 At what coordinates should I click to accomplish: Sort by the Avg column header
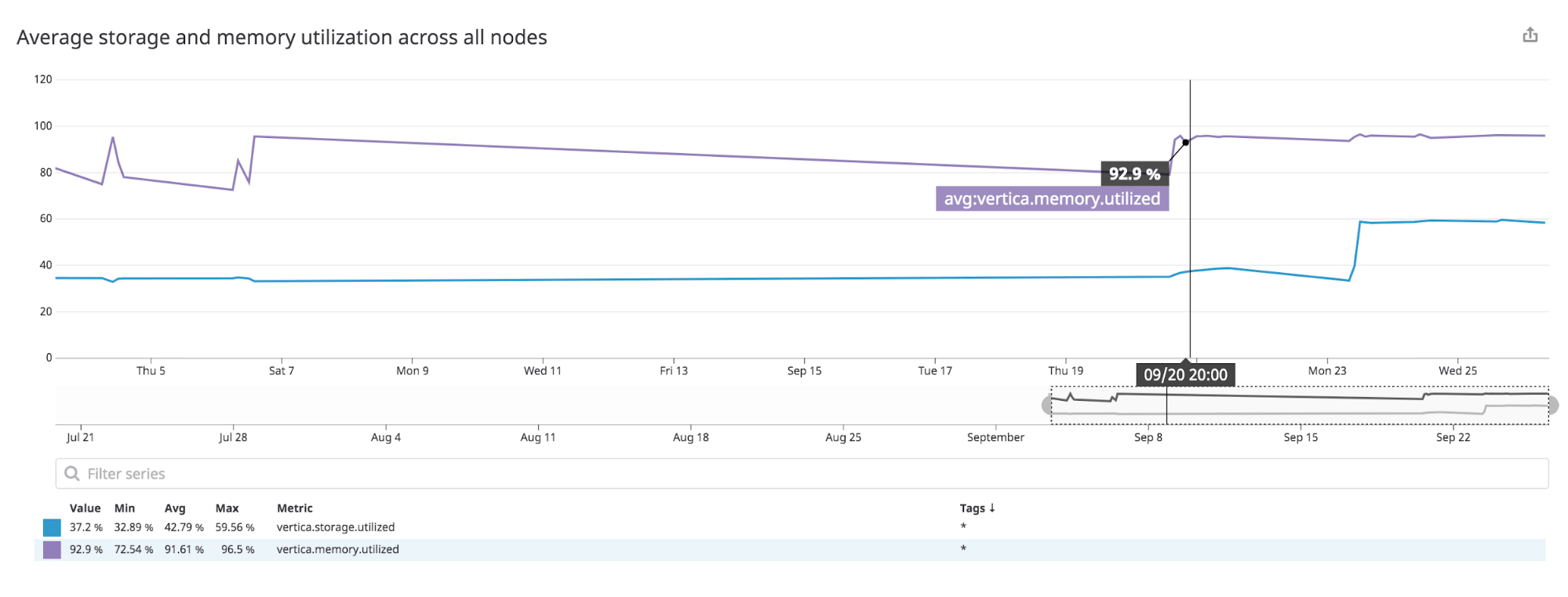175,508
